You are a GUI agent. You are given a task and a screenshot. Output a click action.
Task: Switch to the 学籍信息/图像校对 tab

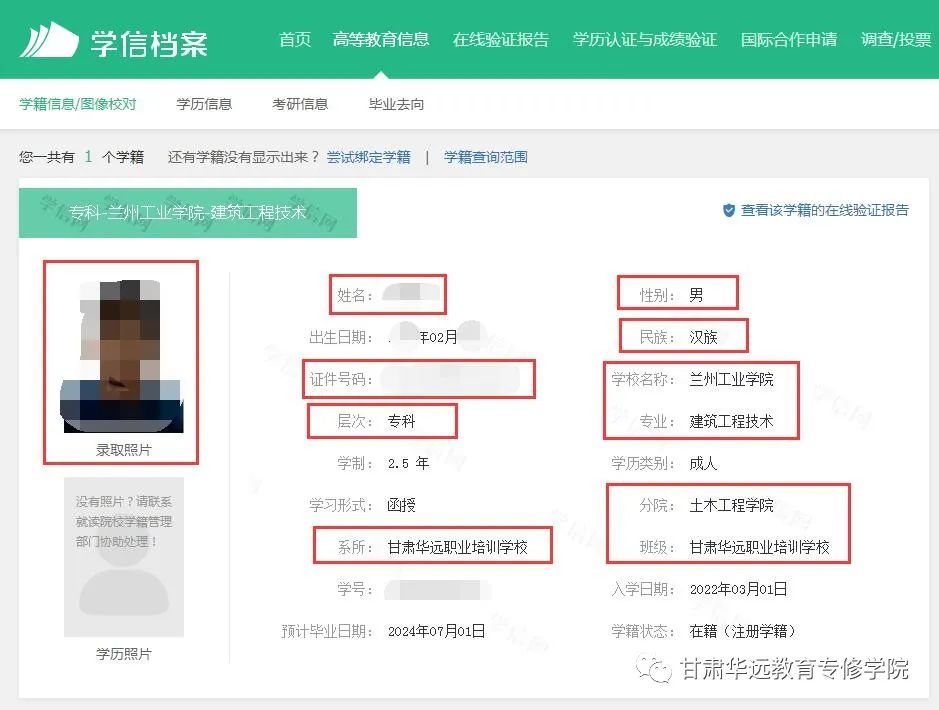point(78,104)
